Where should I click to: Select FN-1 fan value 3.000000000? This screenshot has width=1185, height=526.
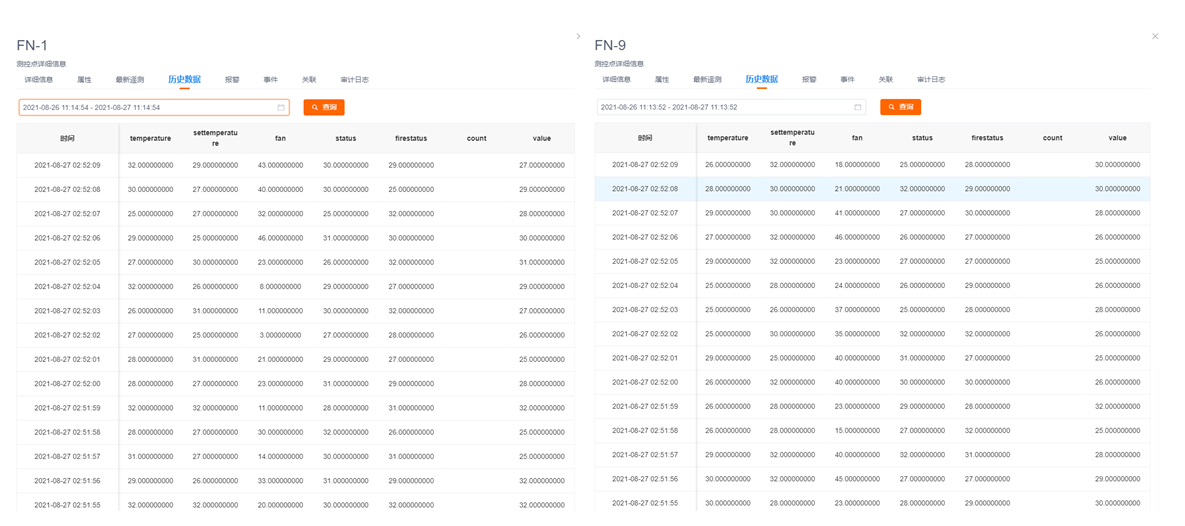(280, 335)
